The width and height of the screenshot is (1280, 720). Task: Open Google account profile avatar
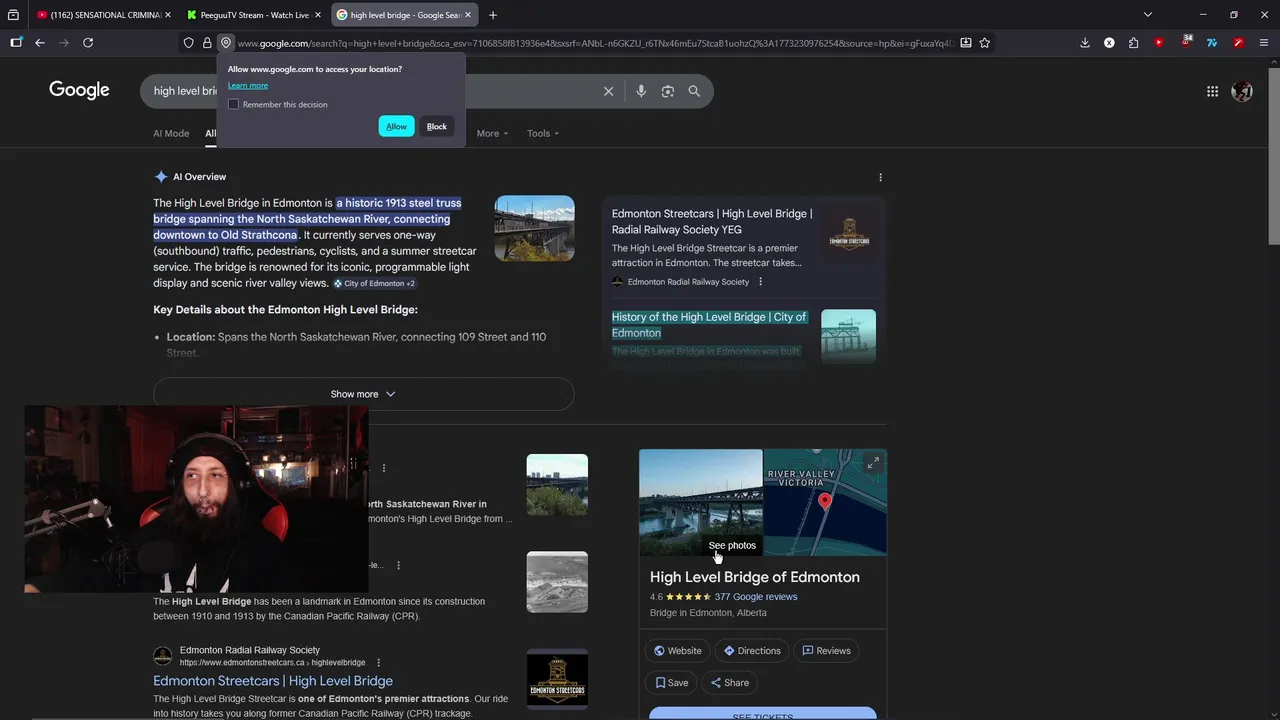pyautogui.click(x=1242, y=91)
